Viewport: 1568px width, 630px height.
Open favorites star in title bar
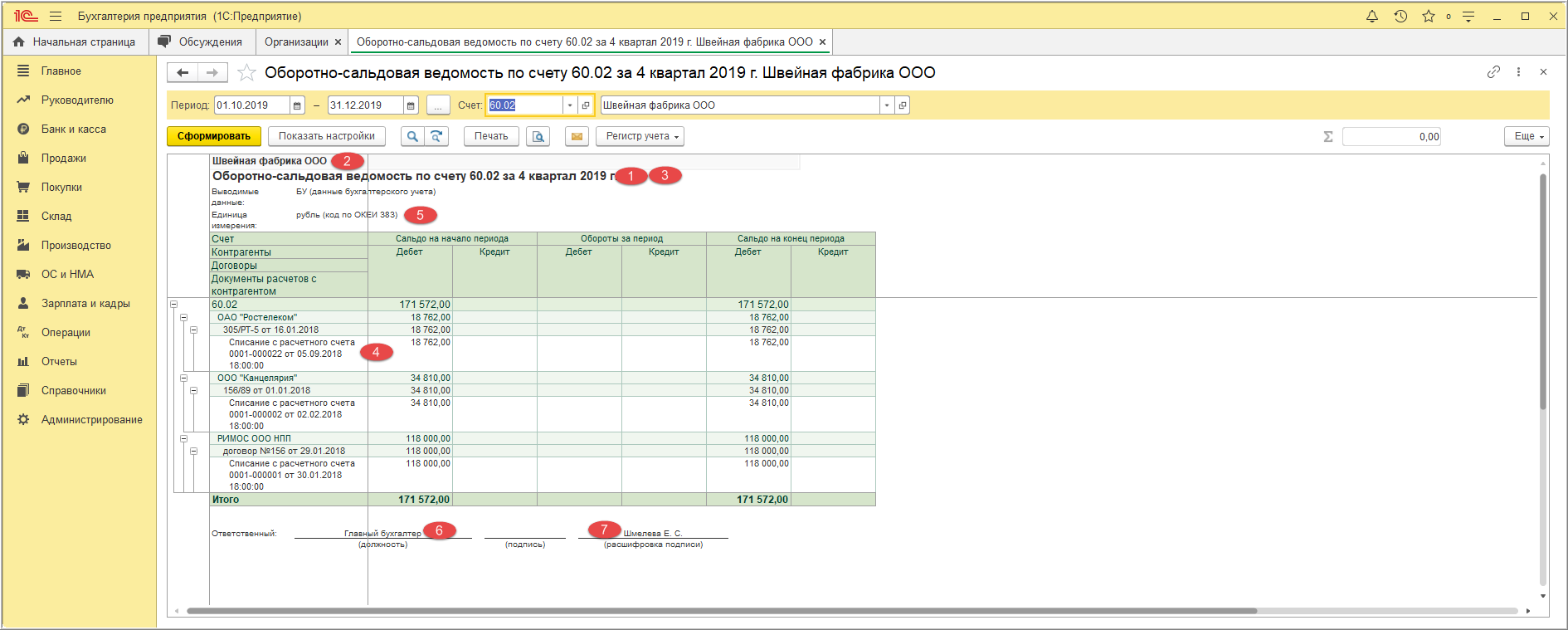coord(1429,16)
